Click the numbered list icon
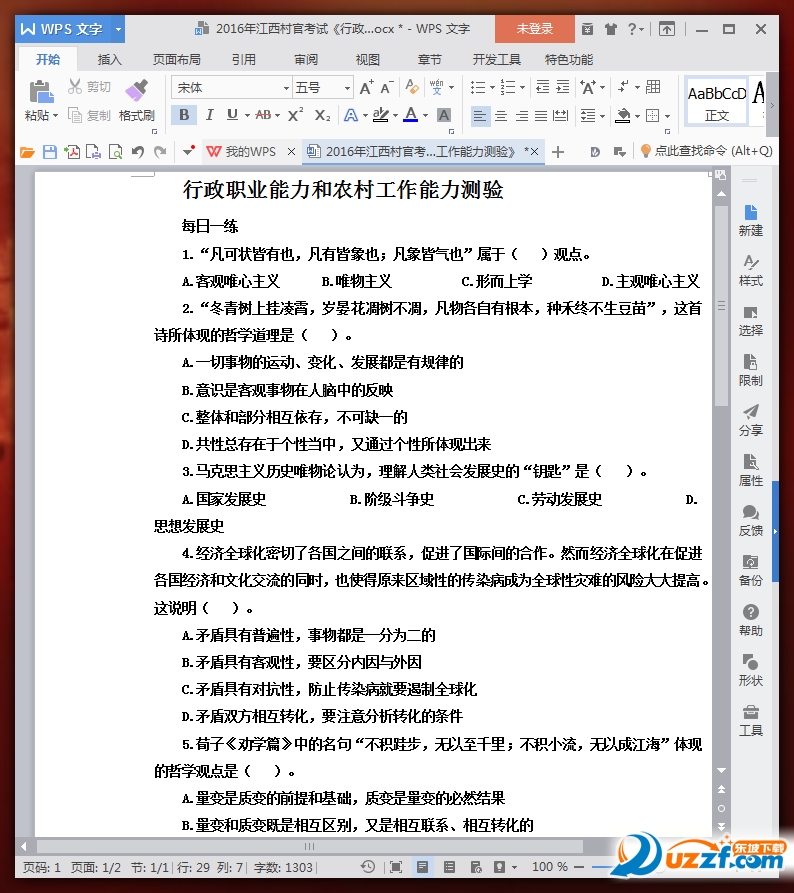 click(507, 87)
